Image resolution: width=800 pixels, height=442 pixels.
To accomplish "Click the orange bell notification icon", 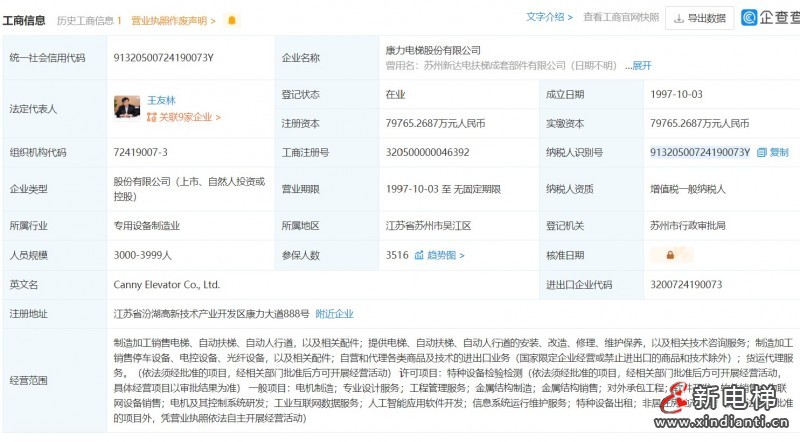I will tap(232, 20).
